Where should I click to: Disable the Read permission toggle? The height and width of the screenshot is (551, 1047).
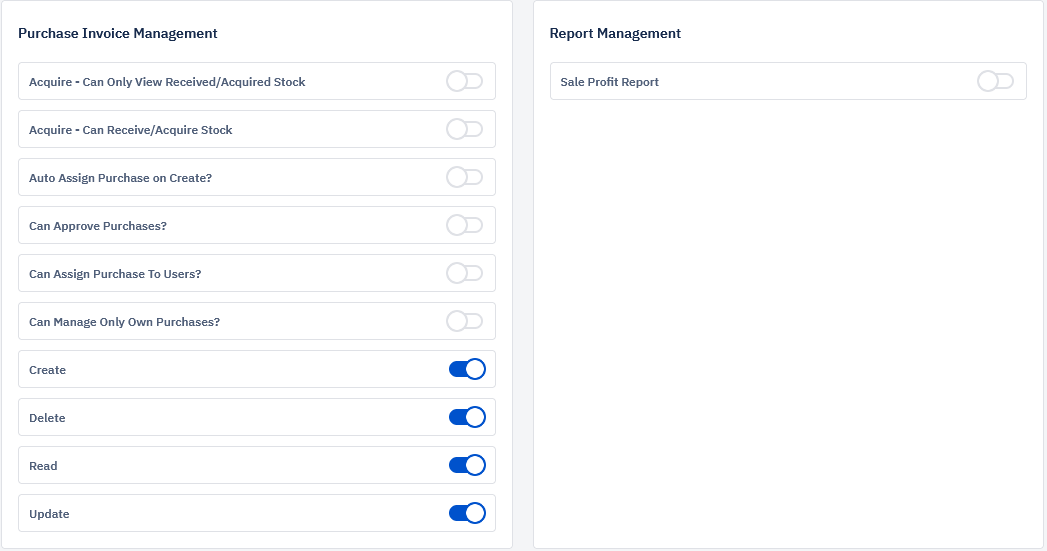(467, 466)
